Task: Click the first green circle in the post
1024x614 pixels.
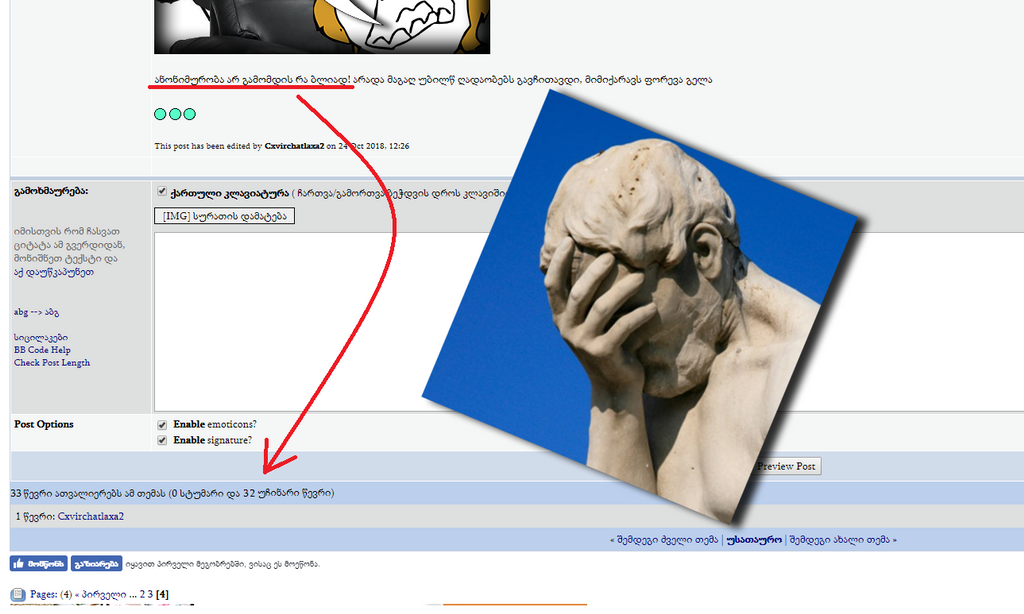Action: 160,114
